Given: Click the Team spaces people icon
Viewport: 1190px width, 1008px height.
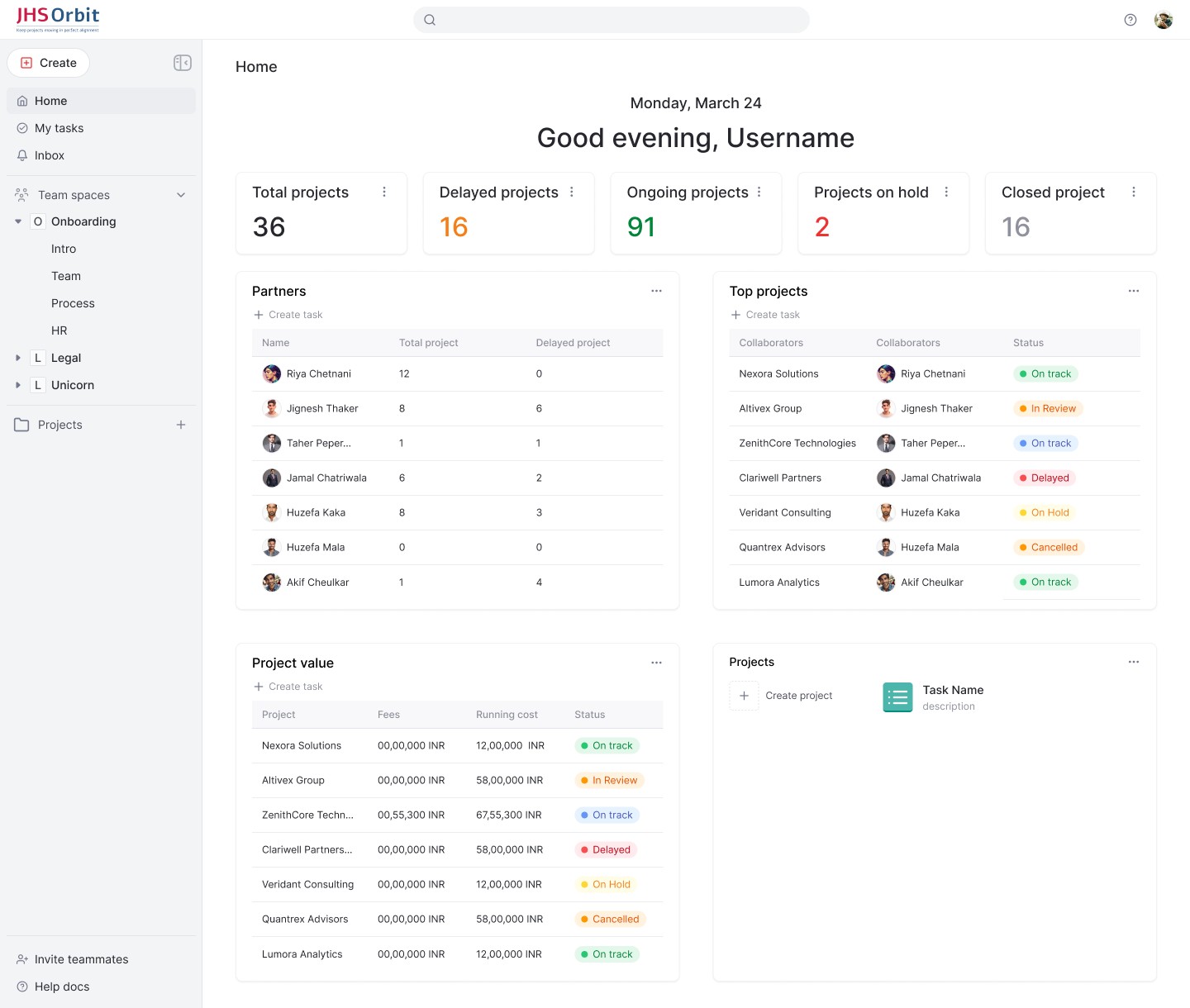Looking at the screenshot, I should (21, 195).
